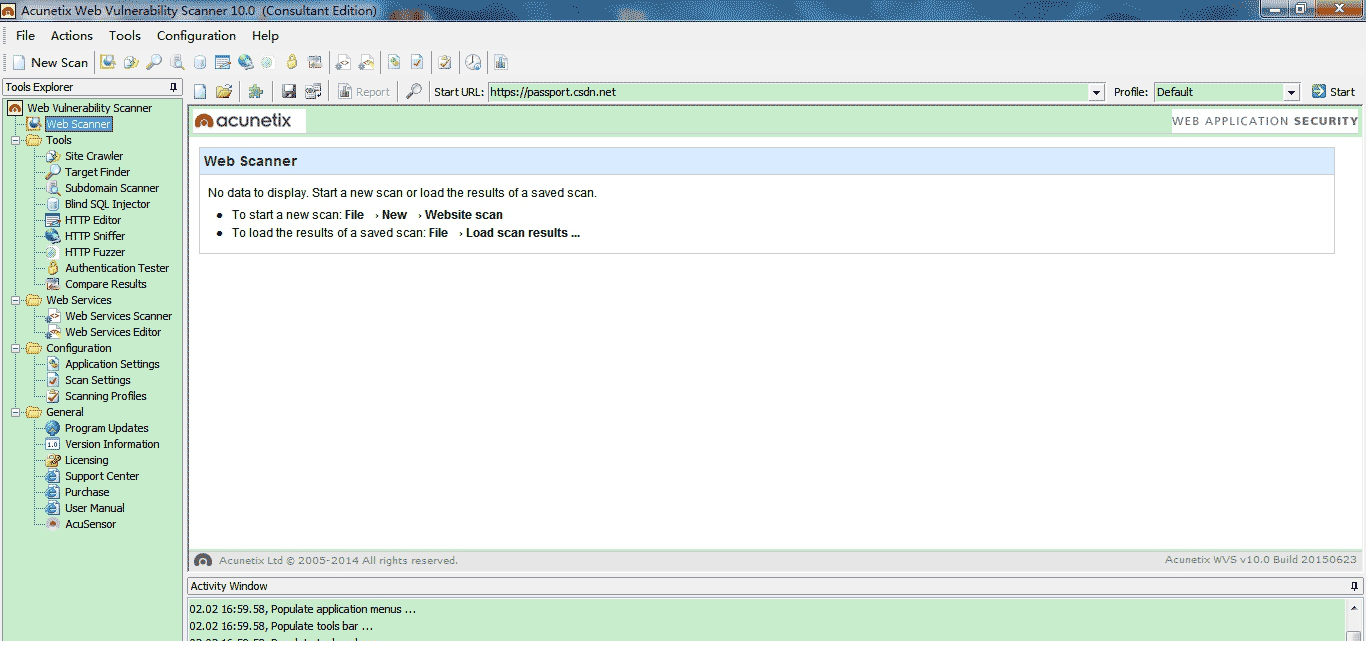This screenshot has width=1366, height=666.
Task: Open Authentication Tester via toolbar padlock icon
Action: click(292, 62)
